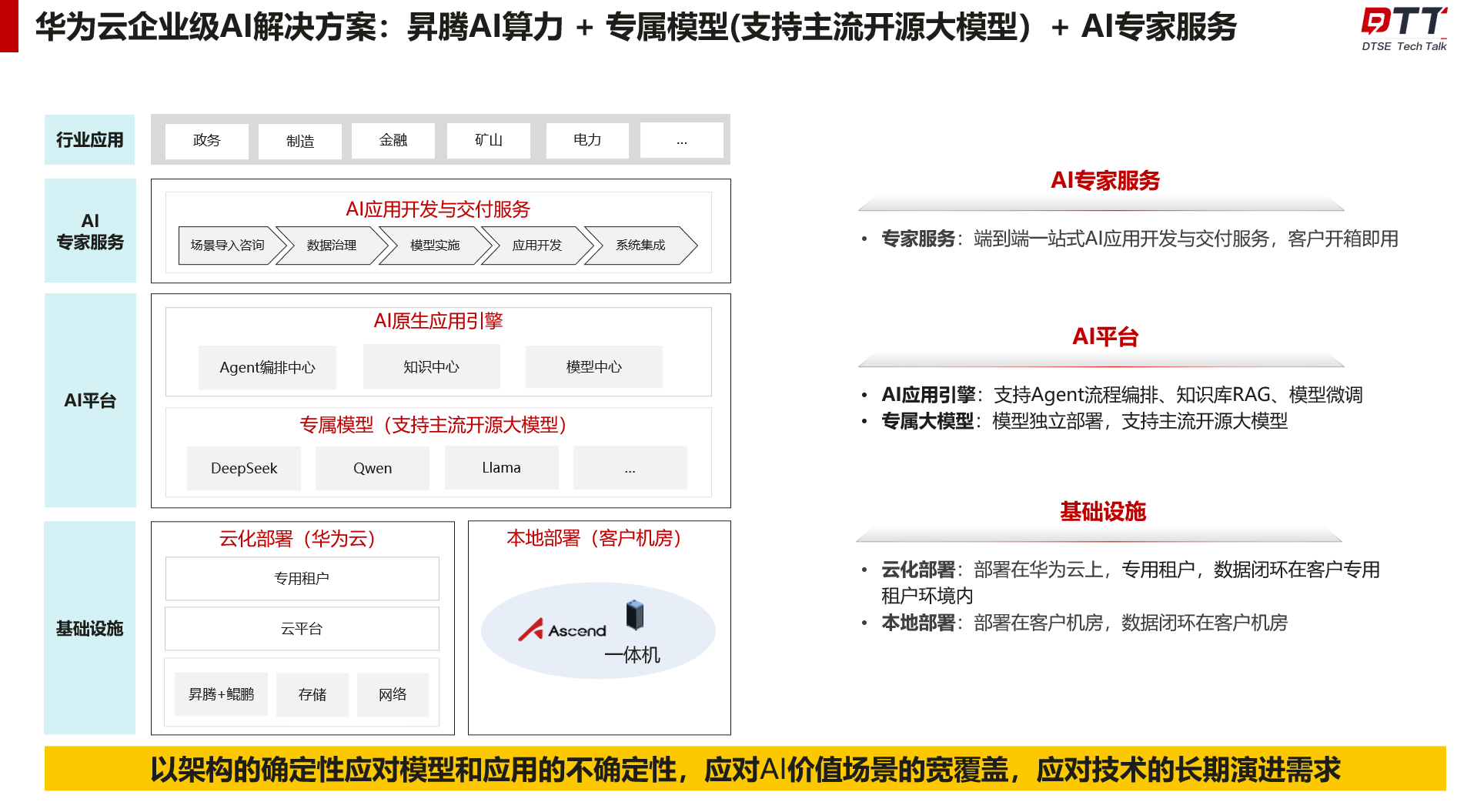Select the server tower icon above 一体机

[635, 614]
